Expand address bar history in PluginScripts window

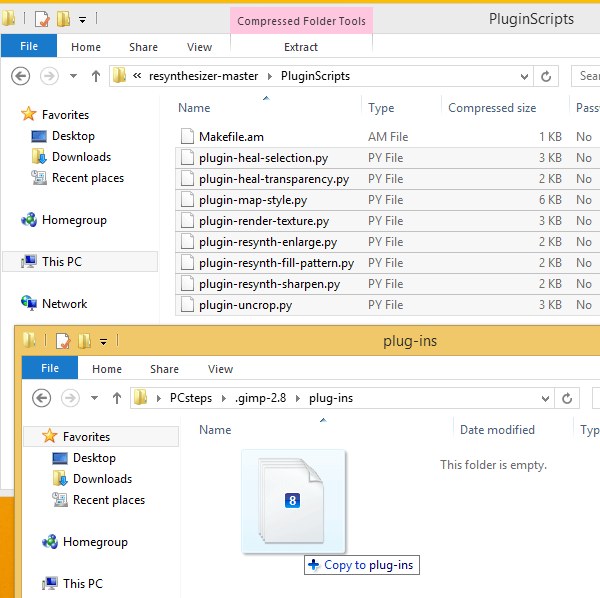point(525,77)
